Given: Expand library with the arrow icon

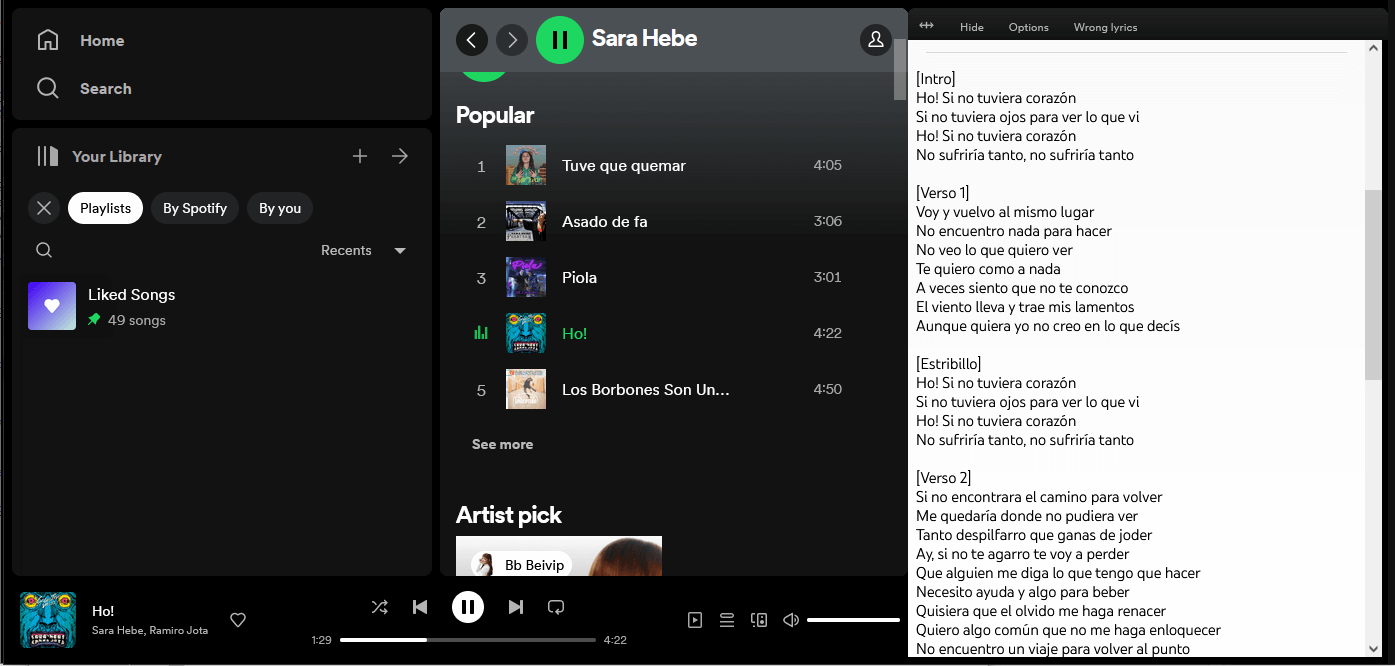Looking at the screenshot, I should (400, 156).
